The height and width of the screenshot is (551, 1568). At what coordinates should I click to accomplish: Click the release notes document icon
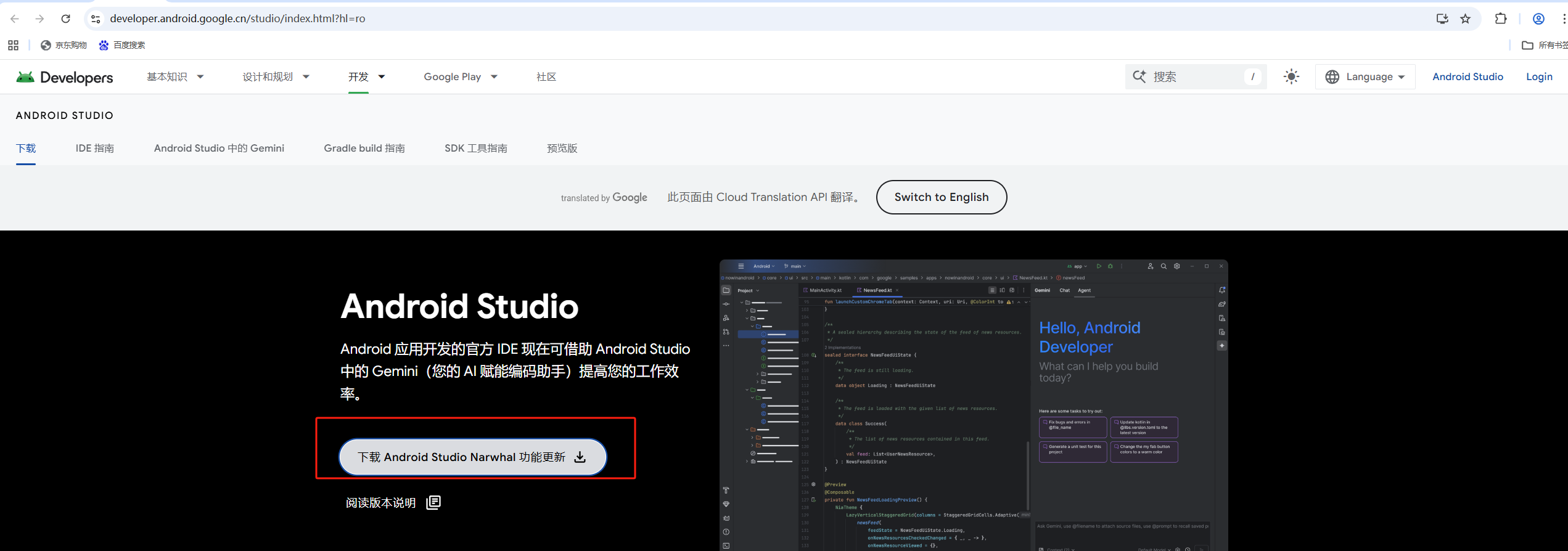click(x=433, y=502)
